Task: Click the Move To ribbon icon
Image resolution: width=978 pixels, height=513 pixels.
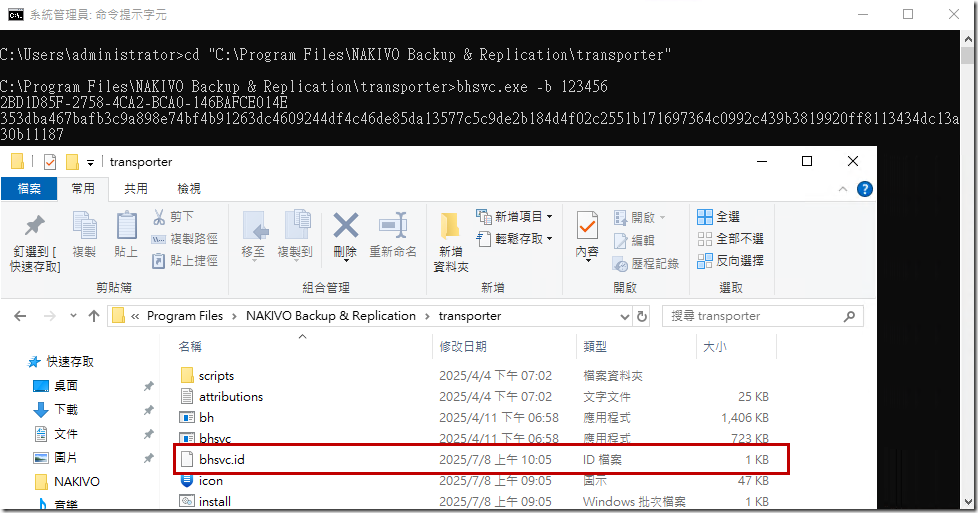Action: coord(254,226)
